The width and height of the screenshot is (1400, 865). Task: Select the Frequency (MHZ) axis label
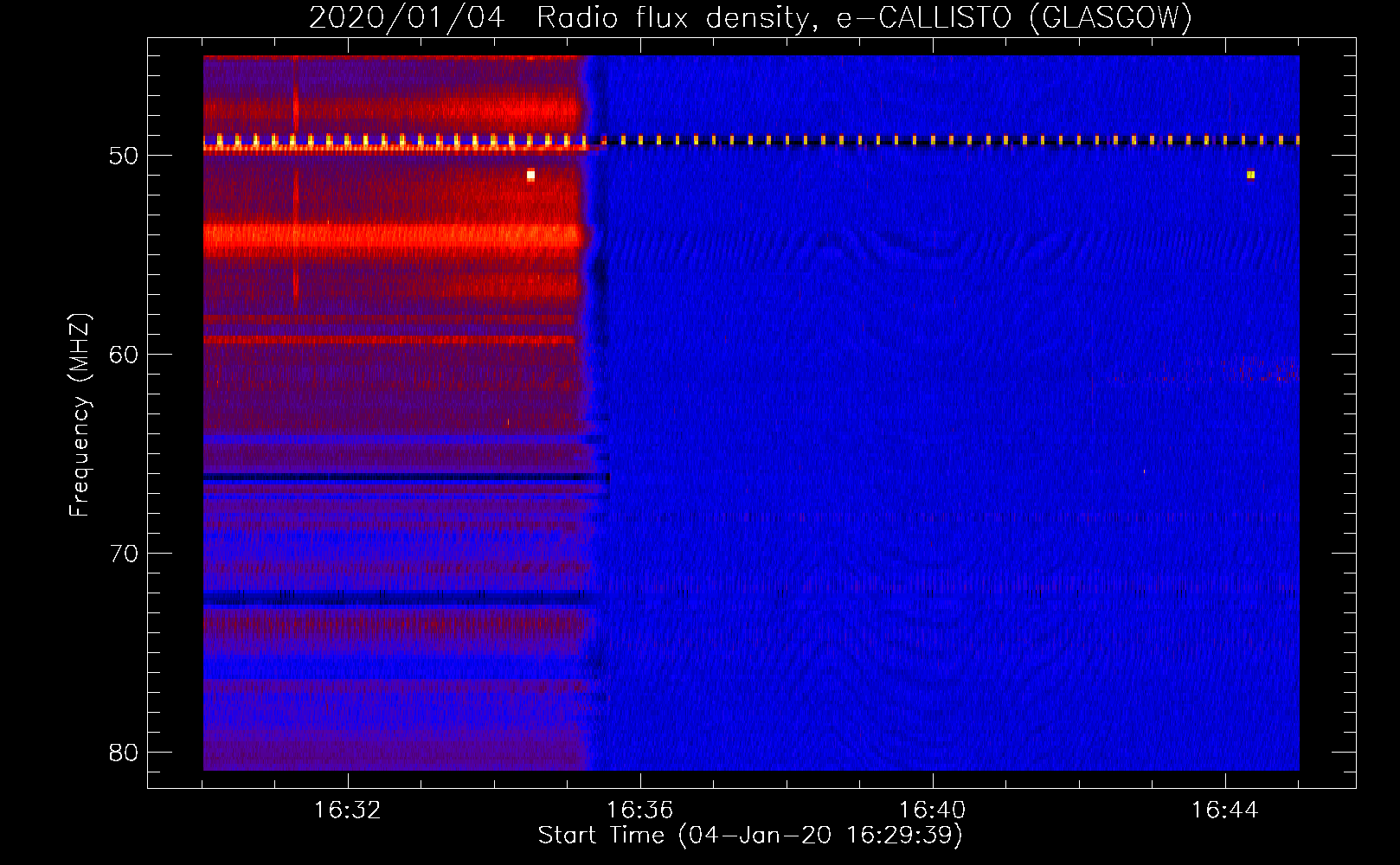[x=79, y=414]
